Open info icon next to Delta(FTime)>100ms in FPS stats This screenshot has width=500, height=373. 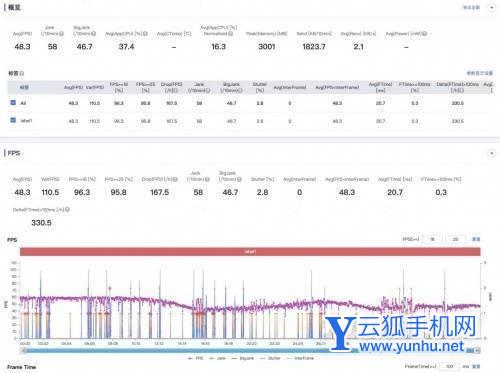coord(67,210)
